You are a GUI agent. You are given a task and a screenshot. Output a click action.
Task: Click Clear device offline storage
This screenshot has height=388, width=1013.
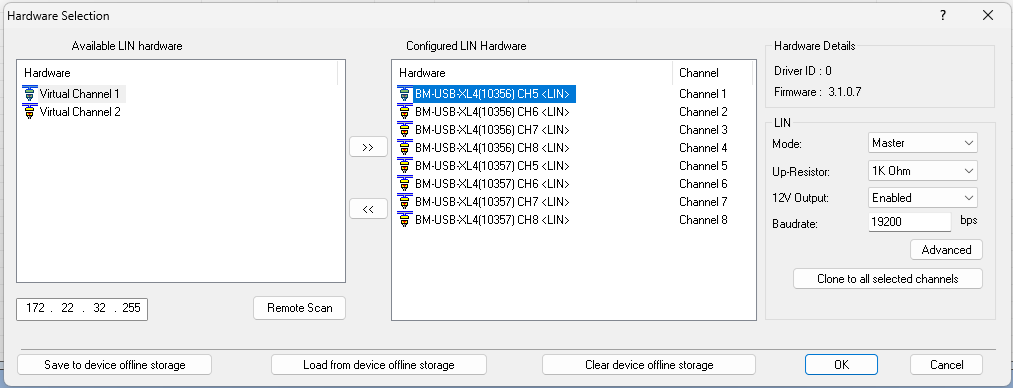(649, 365)
